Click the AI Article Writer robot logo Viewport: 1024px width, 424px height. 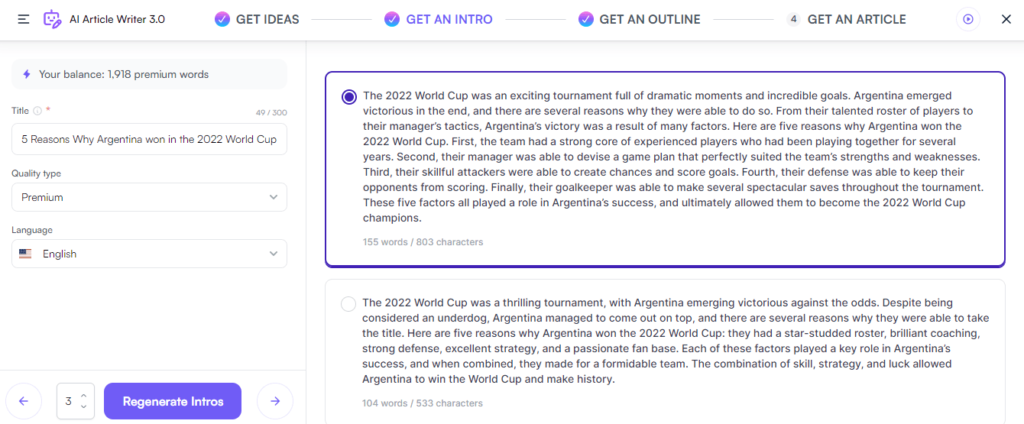(52, 19)
